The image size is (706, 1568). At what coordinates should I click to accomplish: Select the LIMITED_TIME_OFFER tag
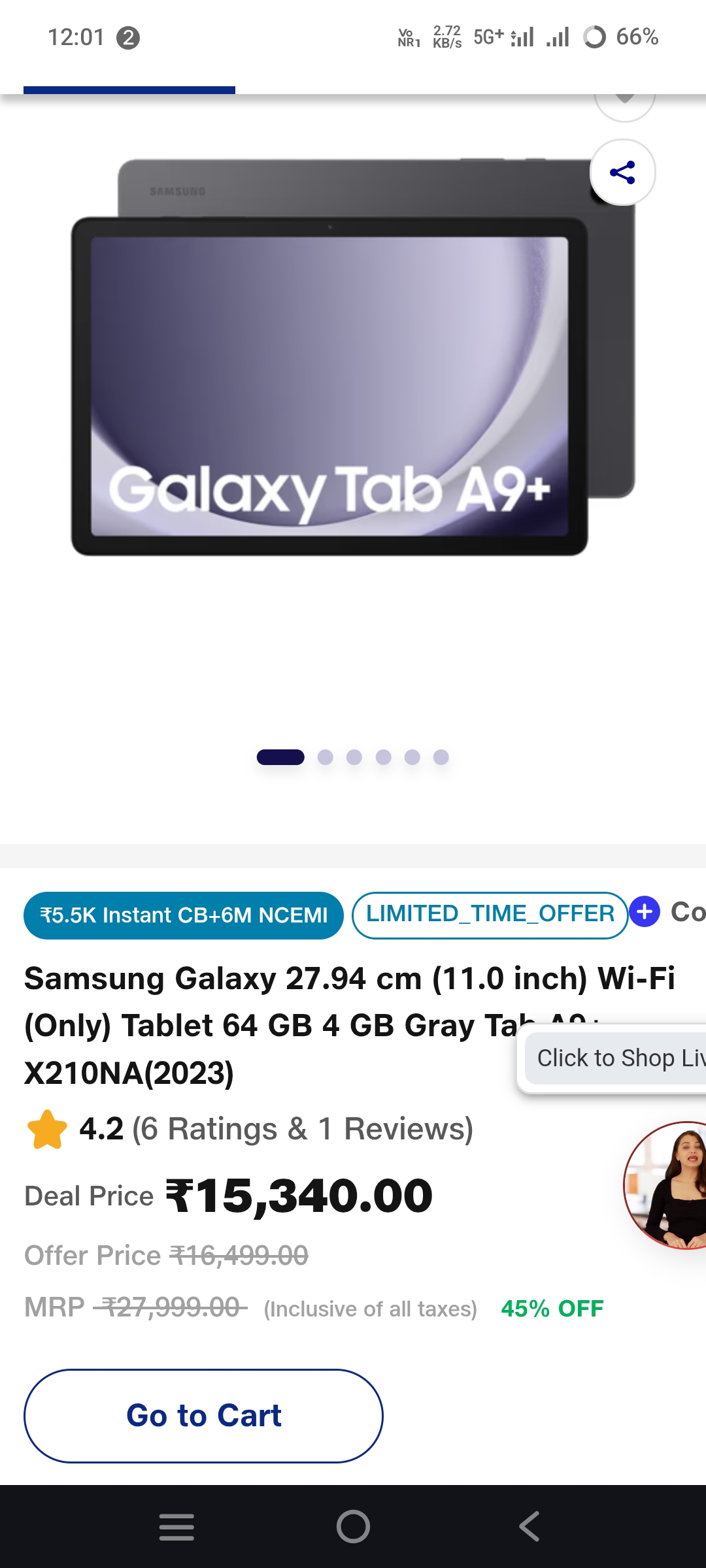(x=490, y=914)
